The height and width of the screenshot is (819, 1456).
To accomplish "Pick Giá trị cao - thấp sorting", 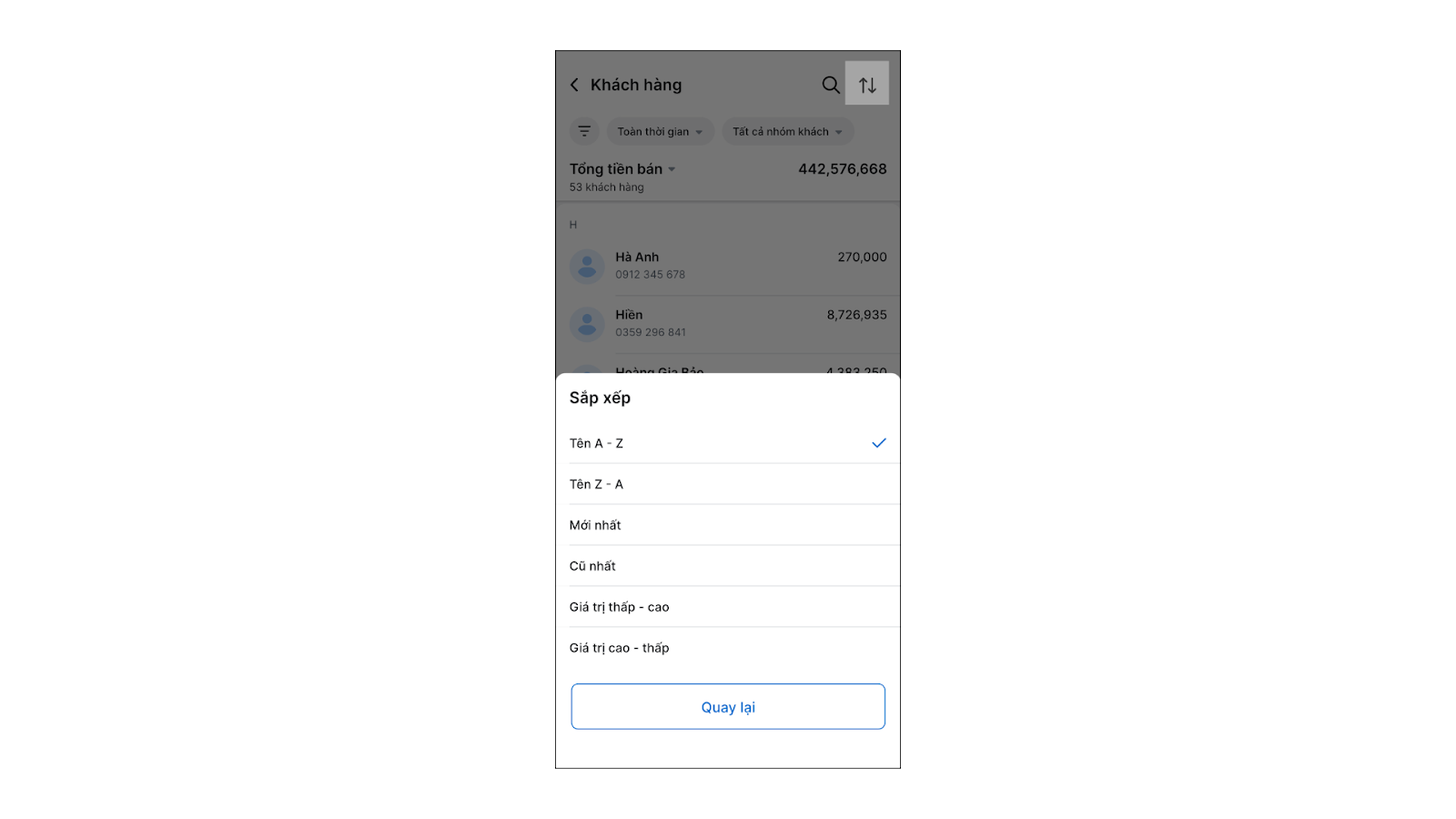I will pyautogui.click(x=620, y=648).
